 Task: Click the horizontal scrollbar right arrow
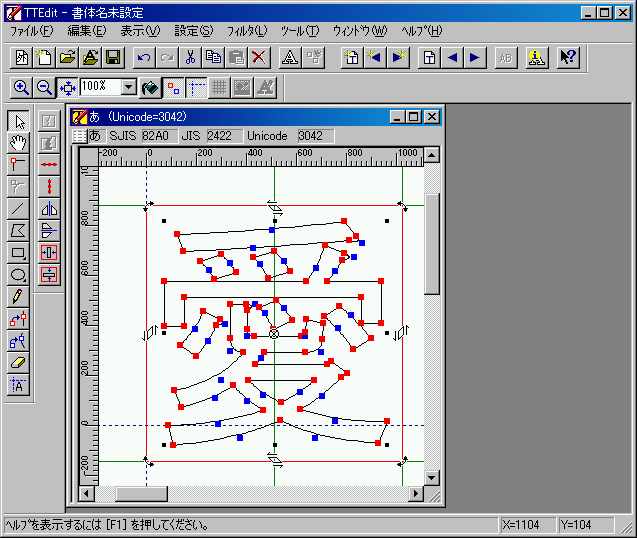pyautogui.click(x=416, y=494)
